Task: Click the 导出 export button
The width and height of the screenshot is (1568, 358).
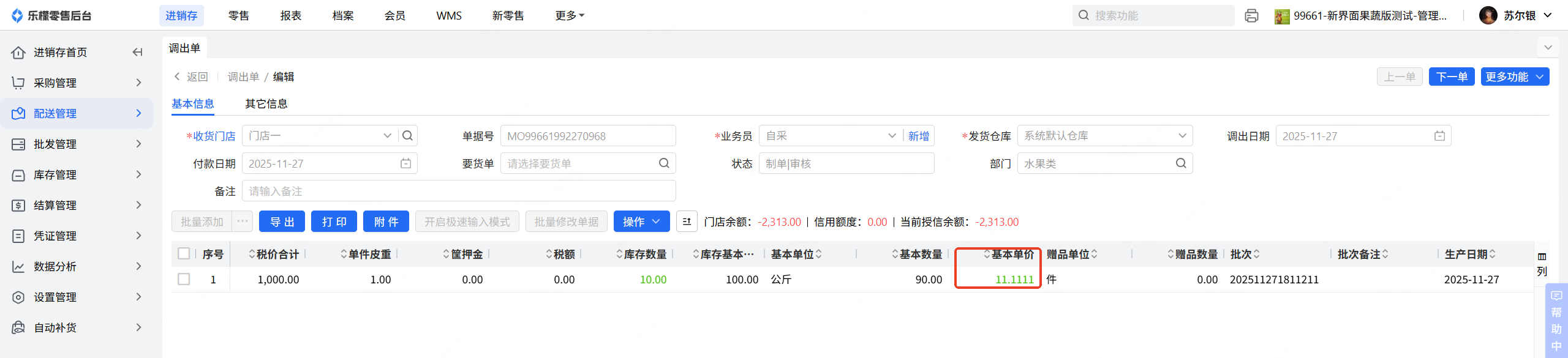Action: [x=282, y=222]
